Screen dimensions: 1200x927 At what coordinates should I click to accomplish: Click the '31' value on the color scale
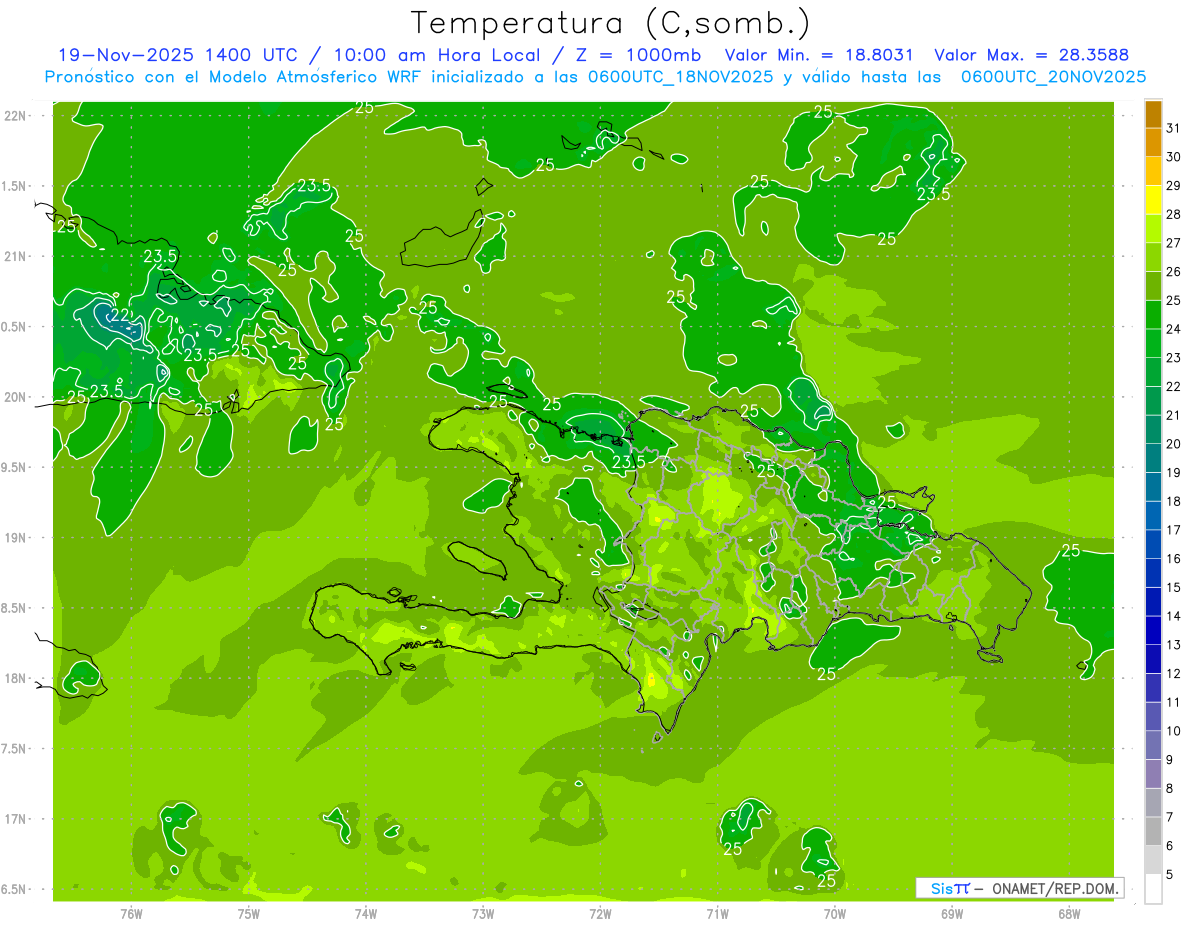1174,128
